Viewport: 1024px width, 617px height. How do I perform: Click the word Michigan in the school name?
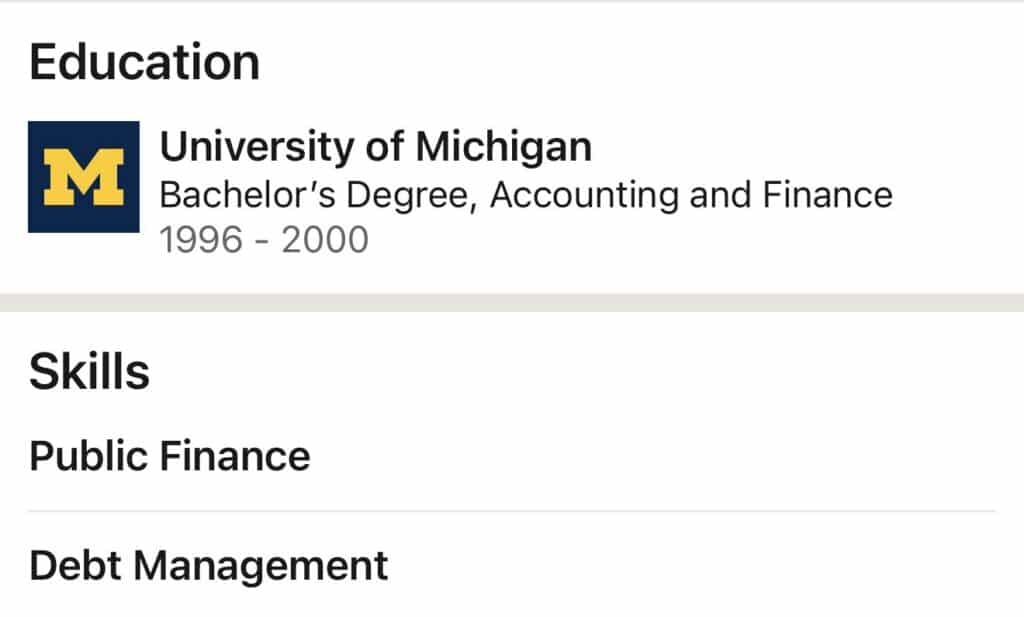click(x=503, y=147)
